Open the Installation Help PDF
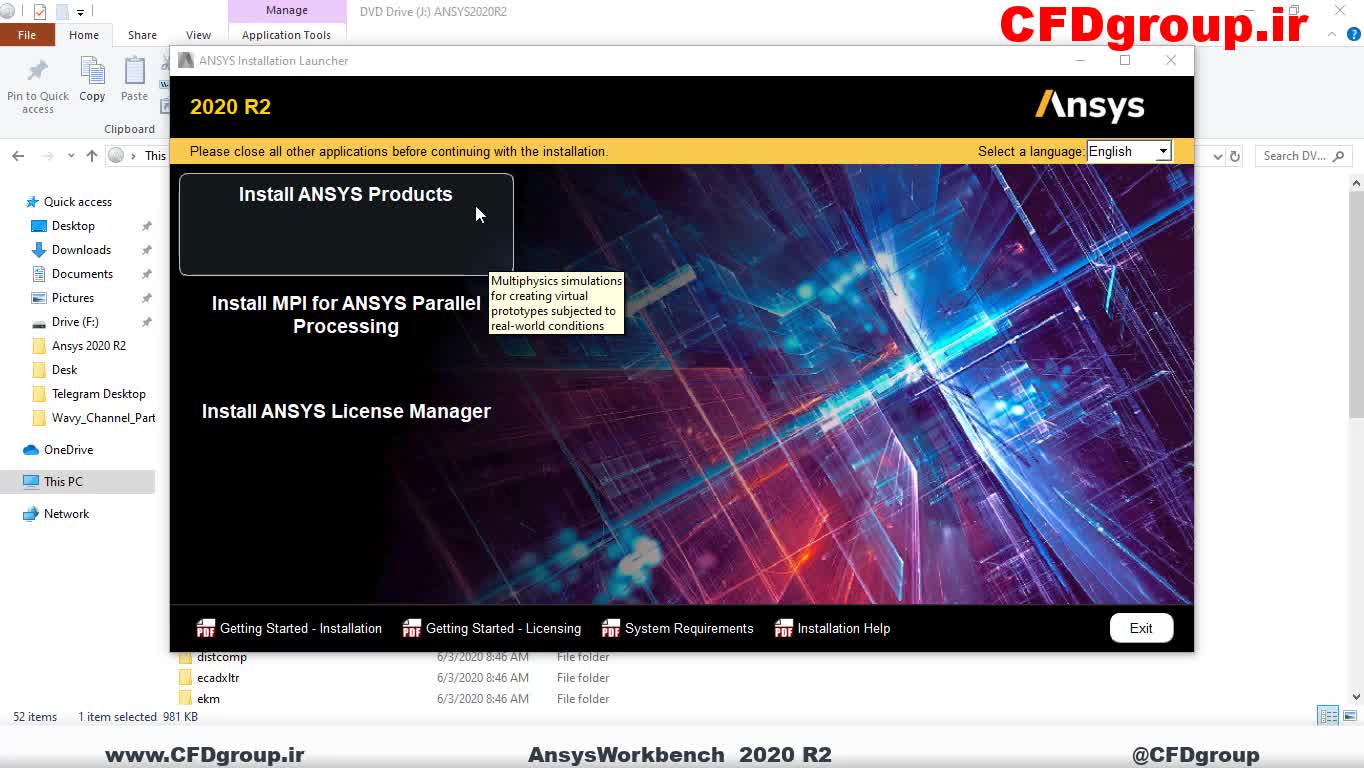1364x768 pixels. point(832,628)
